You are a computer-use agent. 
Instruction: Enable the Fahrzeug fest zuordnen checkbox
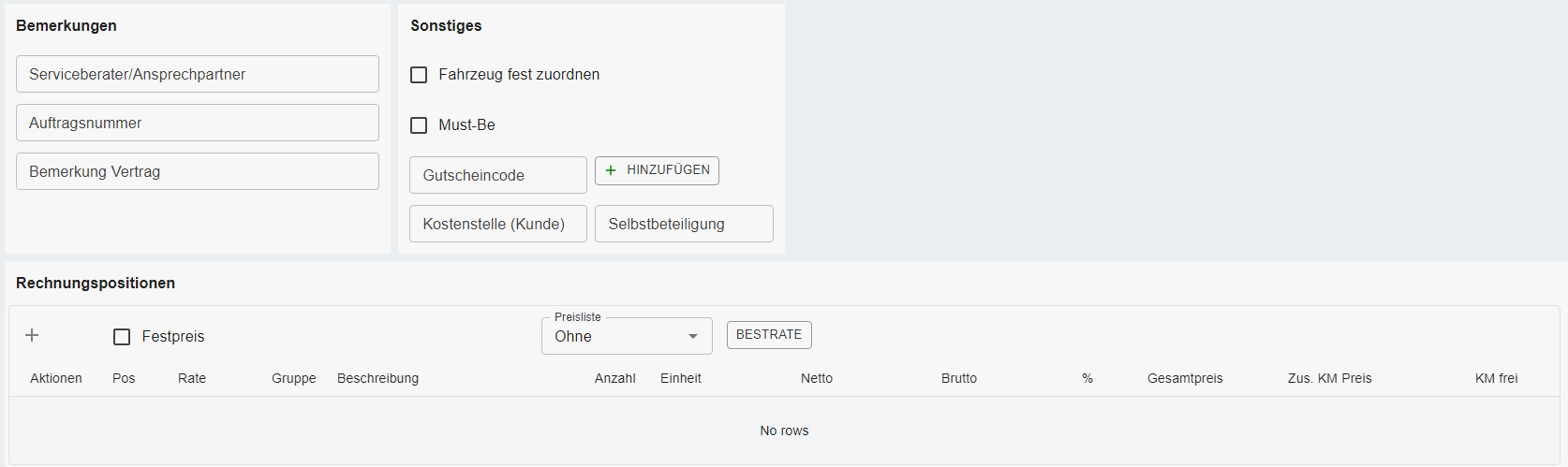419,75
